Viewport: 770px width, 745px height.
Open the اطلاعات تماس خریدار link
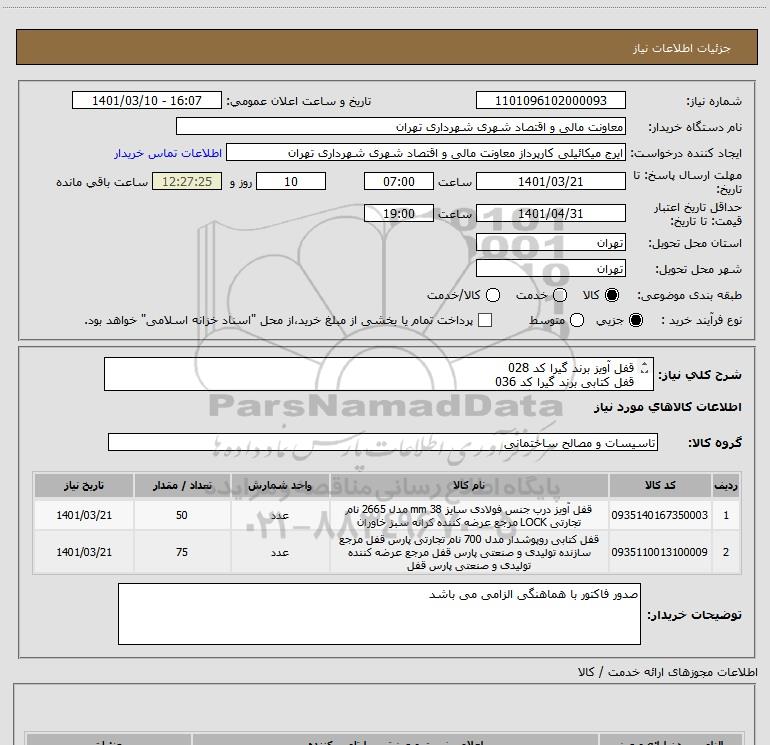click(x=168, y=153)
